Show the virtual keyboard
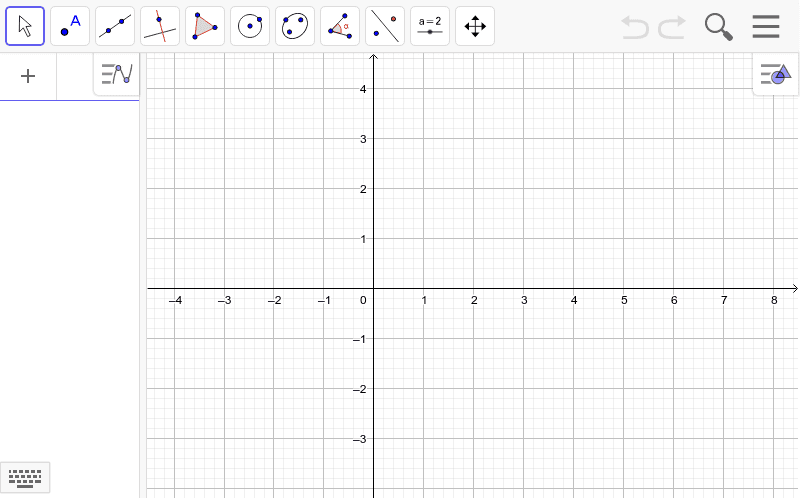Viewport: 800px width, 500px height. pyautogui.click(x=25, y=478)
